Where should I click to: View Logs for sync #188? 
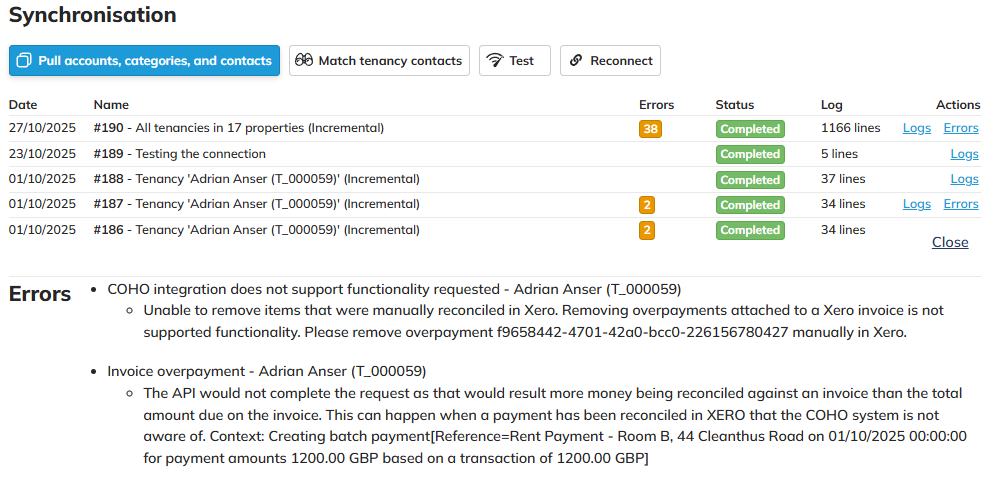pyautogui.click(x=964, y=179)
